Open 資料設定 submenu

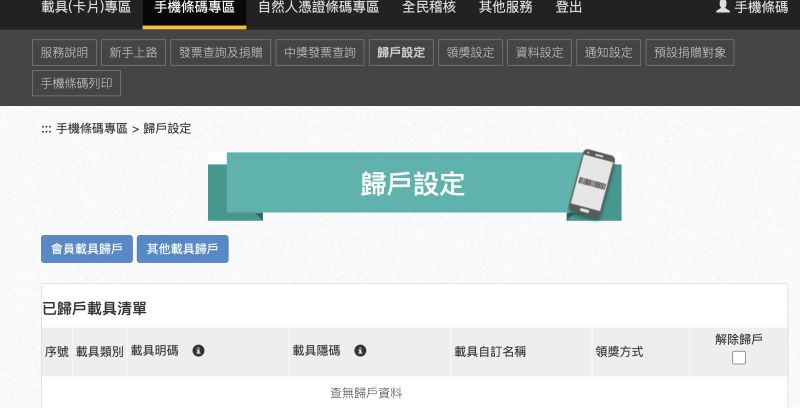point(539,53)
